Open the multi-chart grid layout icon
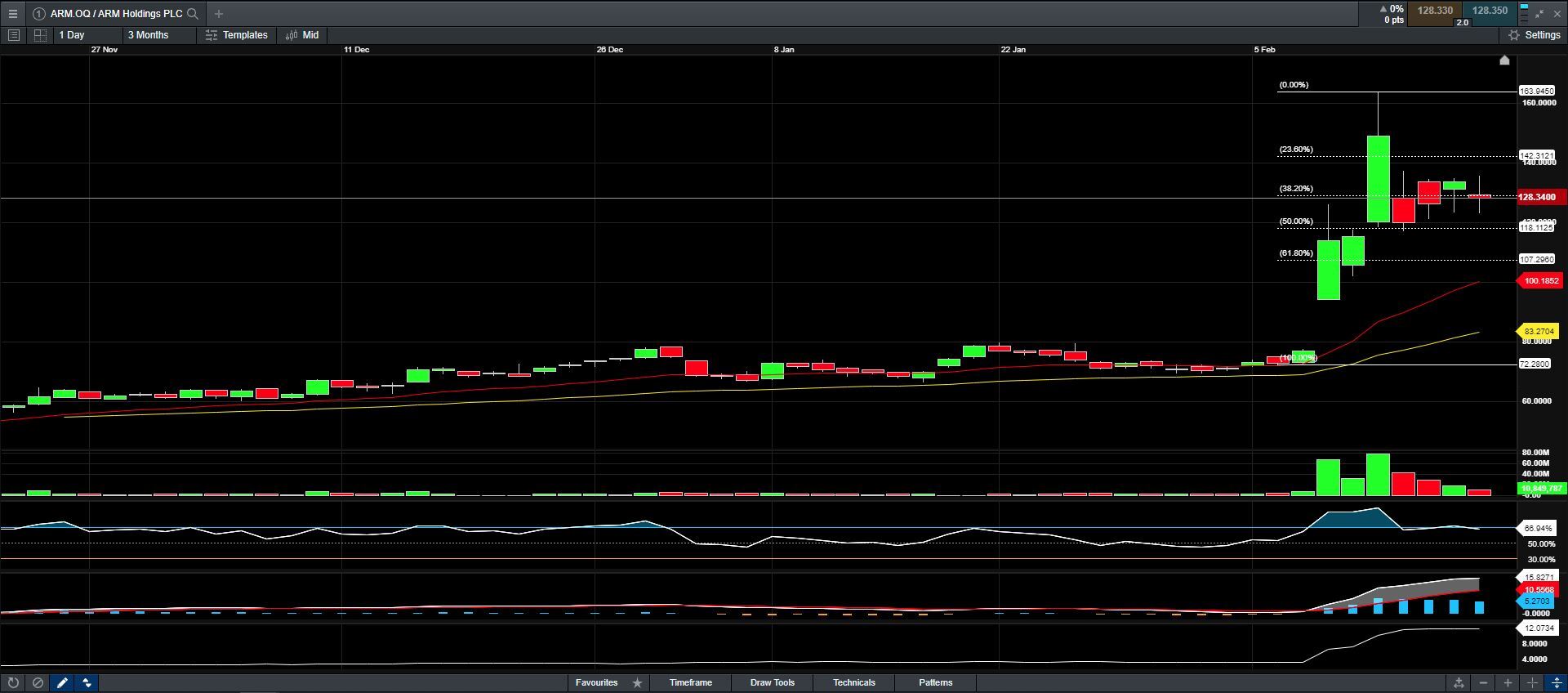Image resolution: width=1568 pixels, height=693 pixels. (39, 35)
